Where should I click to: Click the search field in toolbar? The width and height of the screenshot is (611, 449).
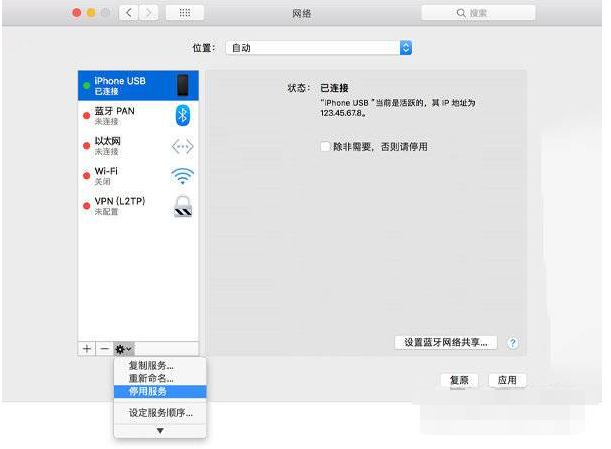click(x=478, y=13)
